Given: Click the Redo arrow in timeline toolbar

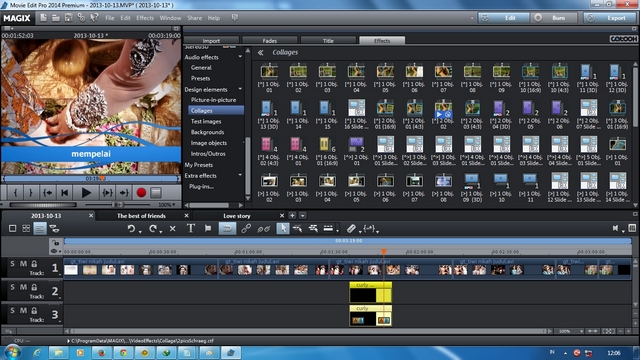Looking at the screenshot, I should pos(153,229).
